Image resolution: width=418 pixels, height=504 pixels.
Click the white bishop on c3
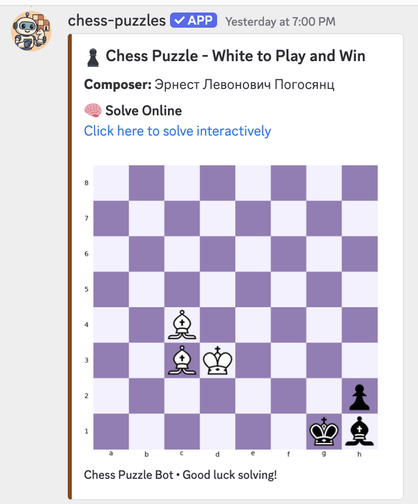point(182,360)
